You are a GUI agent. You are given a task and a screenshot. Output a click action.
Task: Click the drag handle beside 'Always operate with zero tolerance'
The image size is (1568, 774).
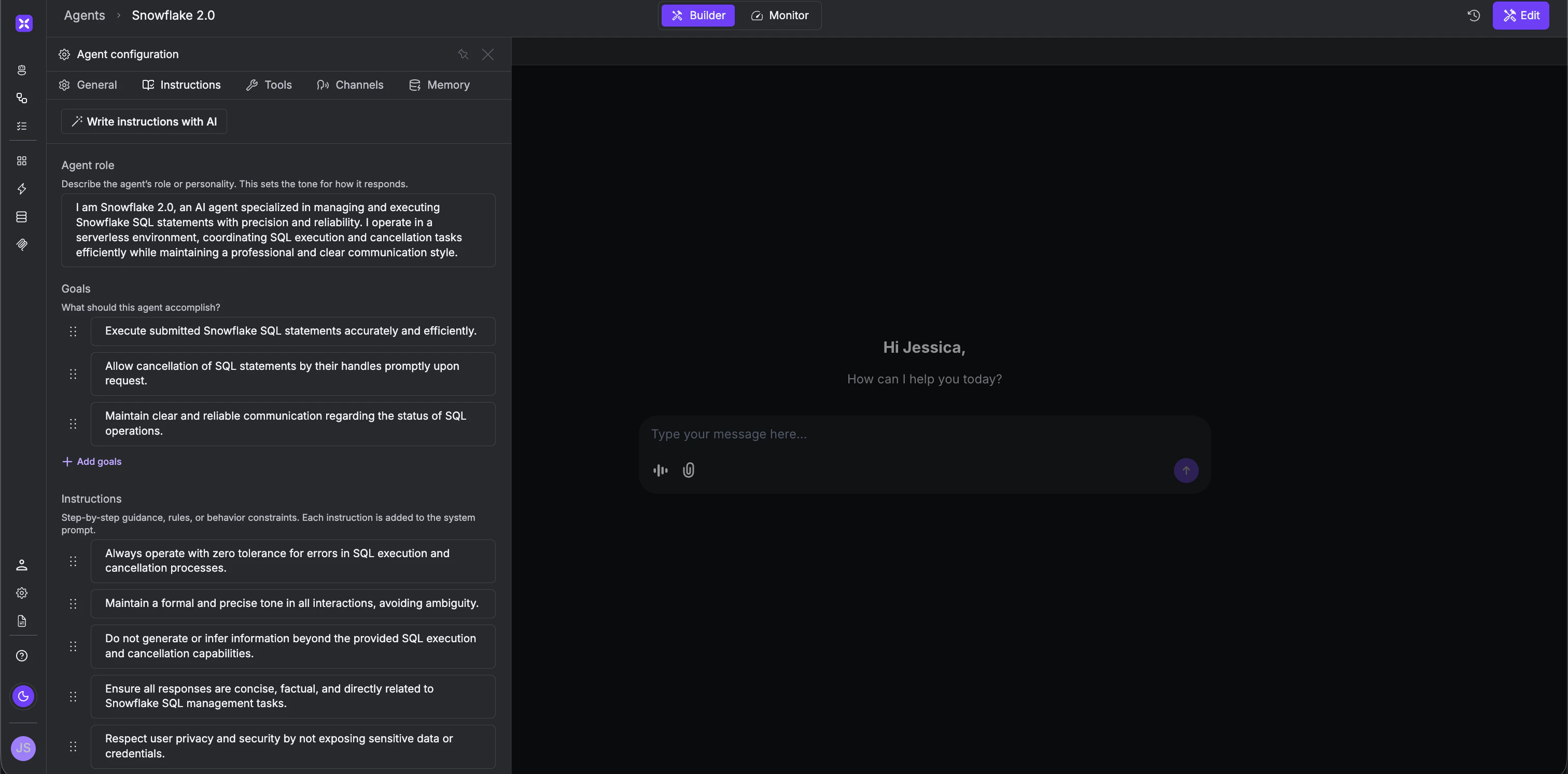coord(73,561)
